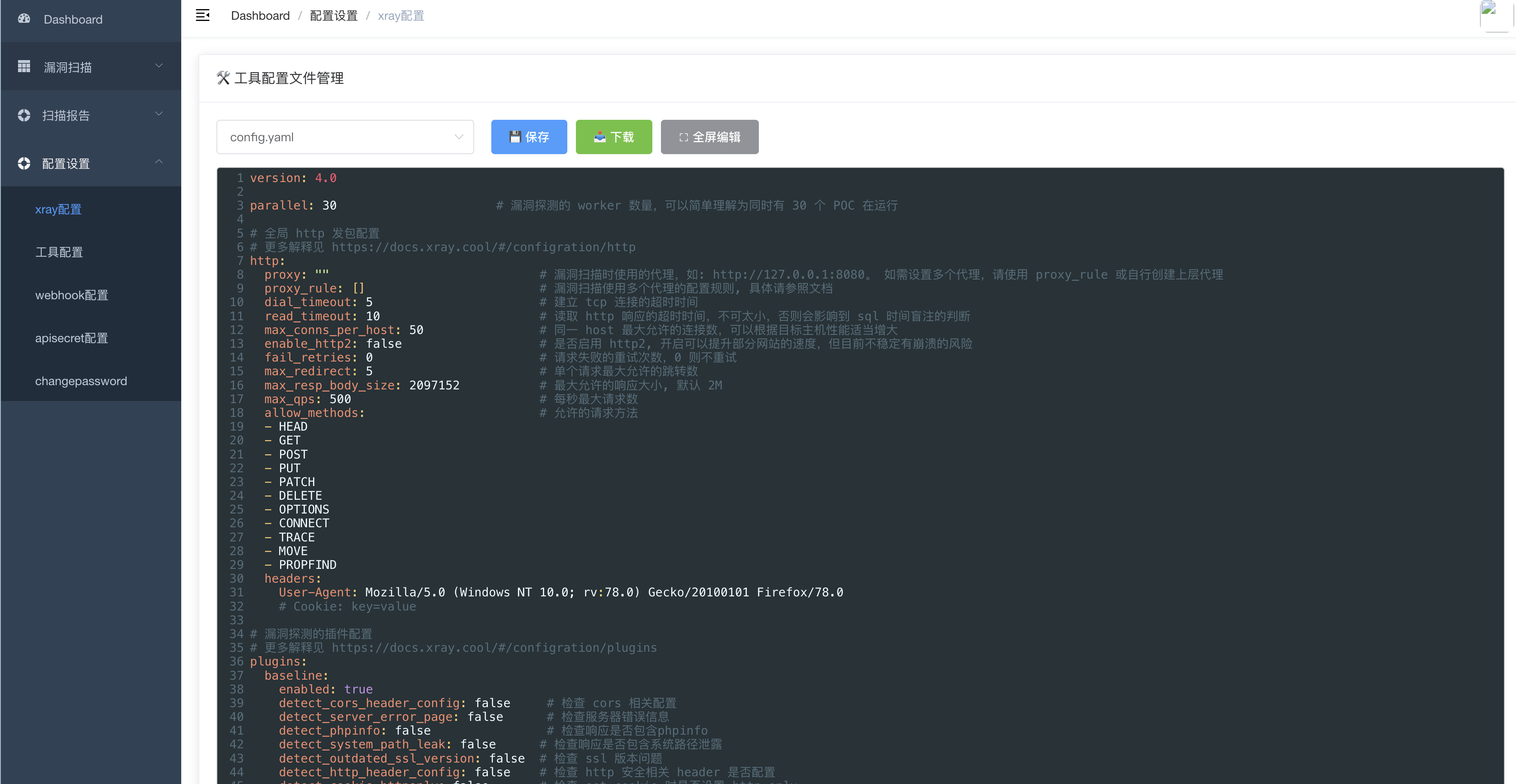The width and height of the screenshot is (1516, 784).
Task: Click the Dashboard breadcrumb link
Action: coord(260,16)
